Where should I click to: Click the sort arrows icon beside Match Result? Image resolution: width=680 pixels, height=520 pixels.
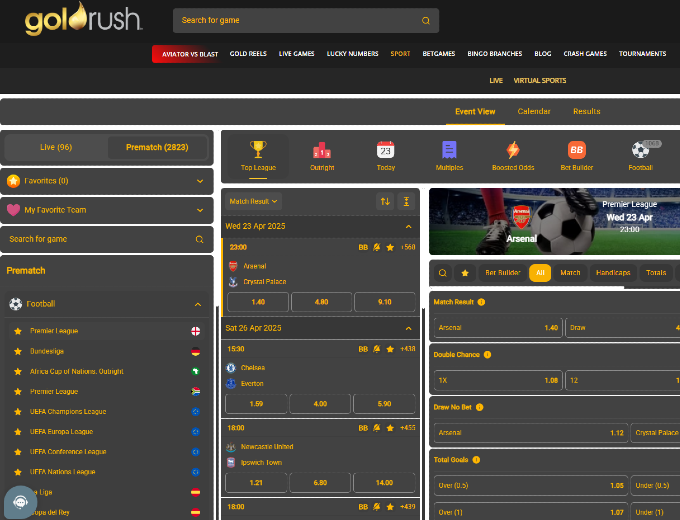click(385, 201)
